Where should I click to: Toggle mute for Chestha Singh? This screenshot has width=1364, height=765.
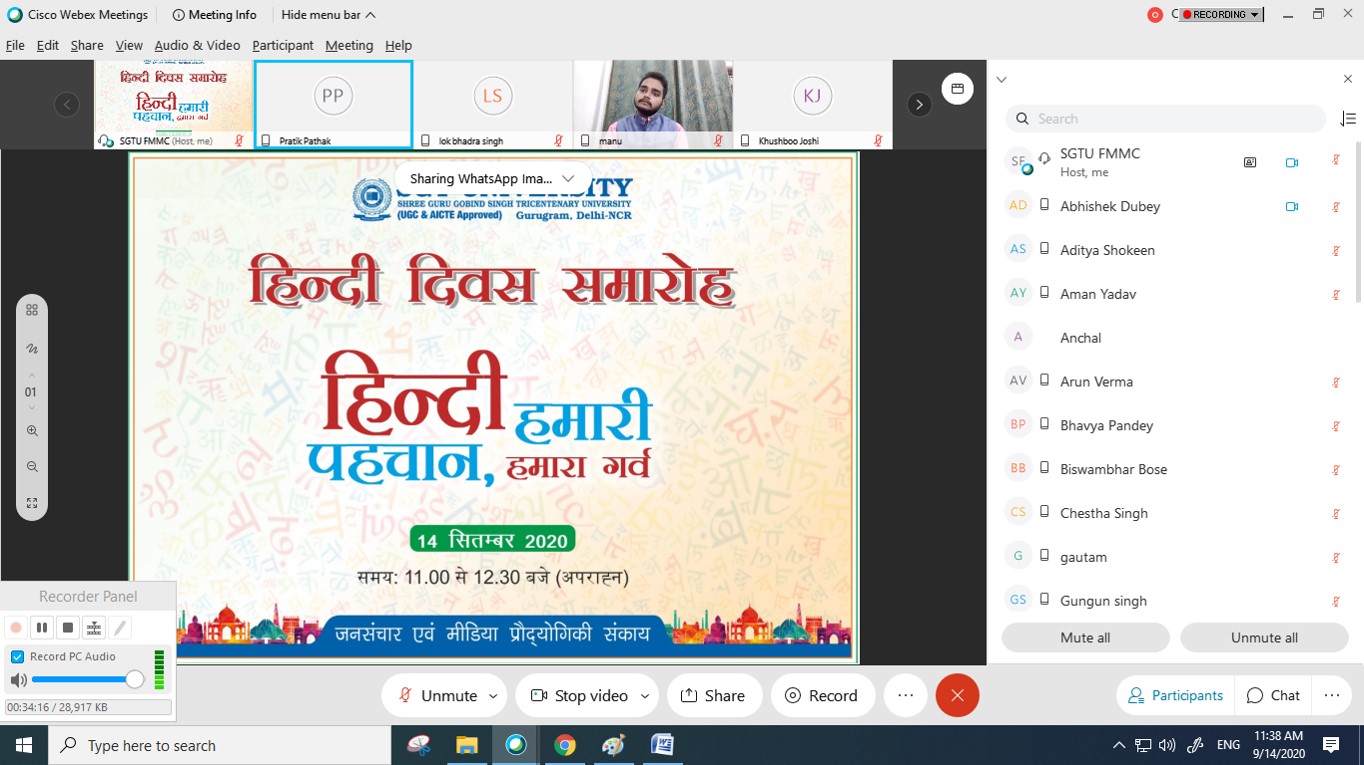(x=1336, y=514)
